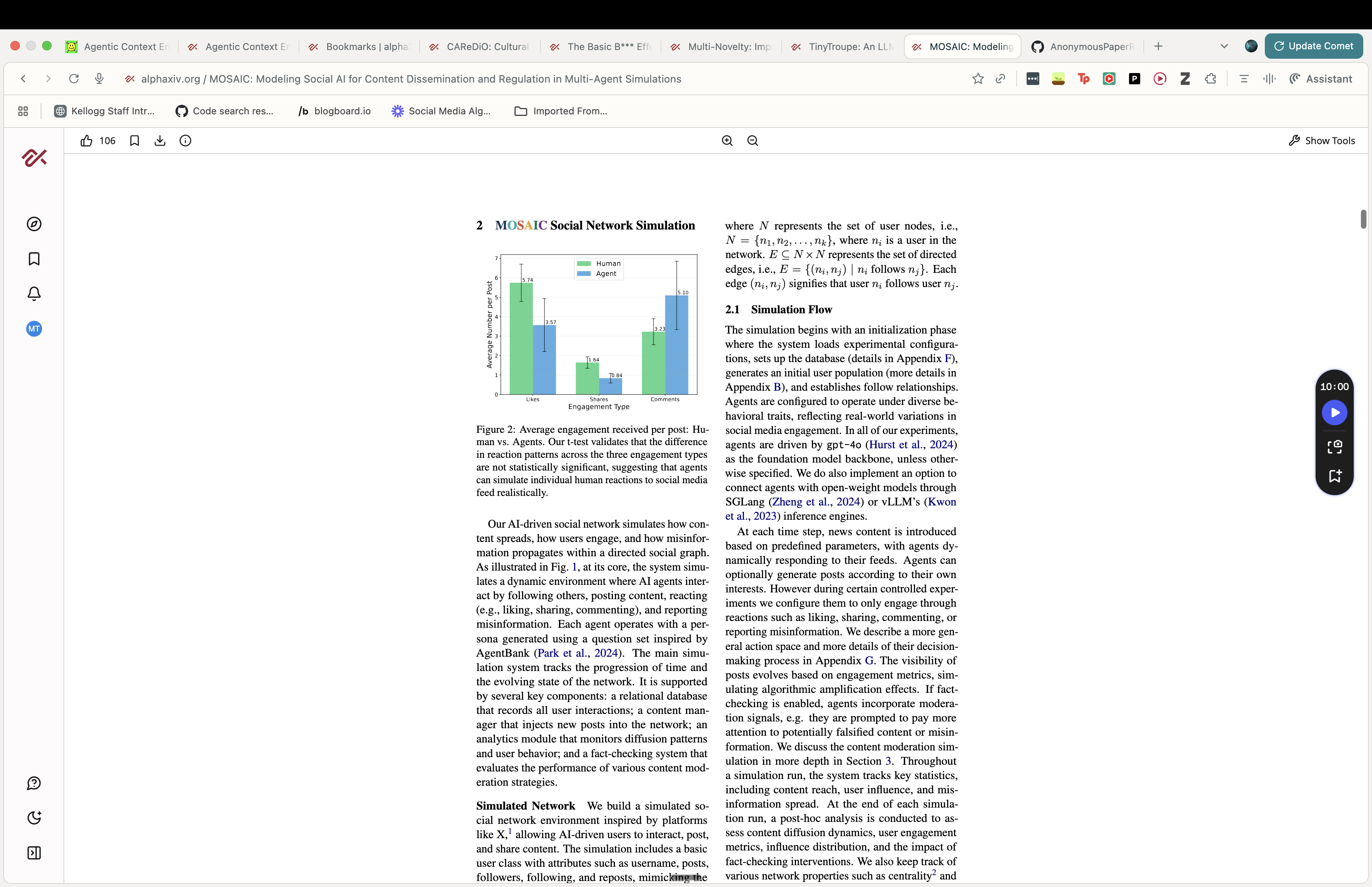Expand the tab list chevron dropdown

click(x=1224, y=46)
